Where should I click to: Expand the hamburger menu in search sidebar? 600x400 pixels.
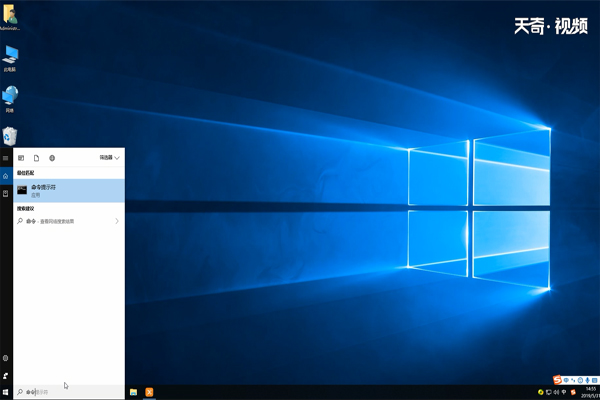pos(5,158)
